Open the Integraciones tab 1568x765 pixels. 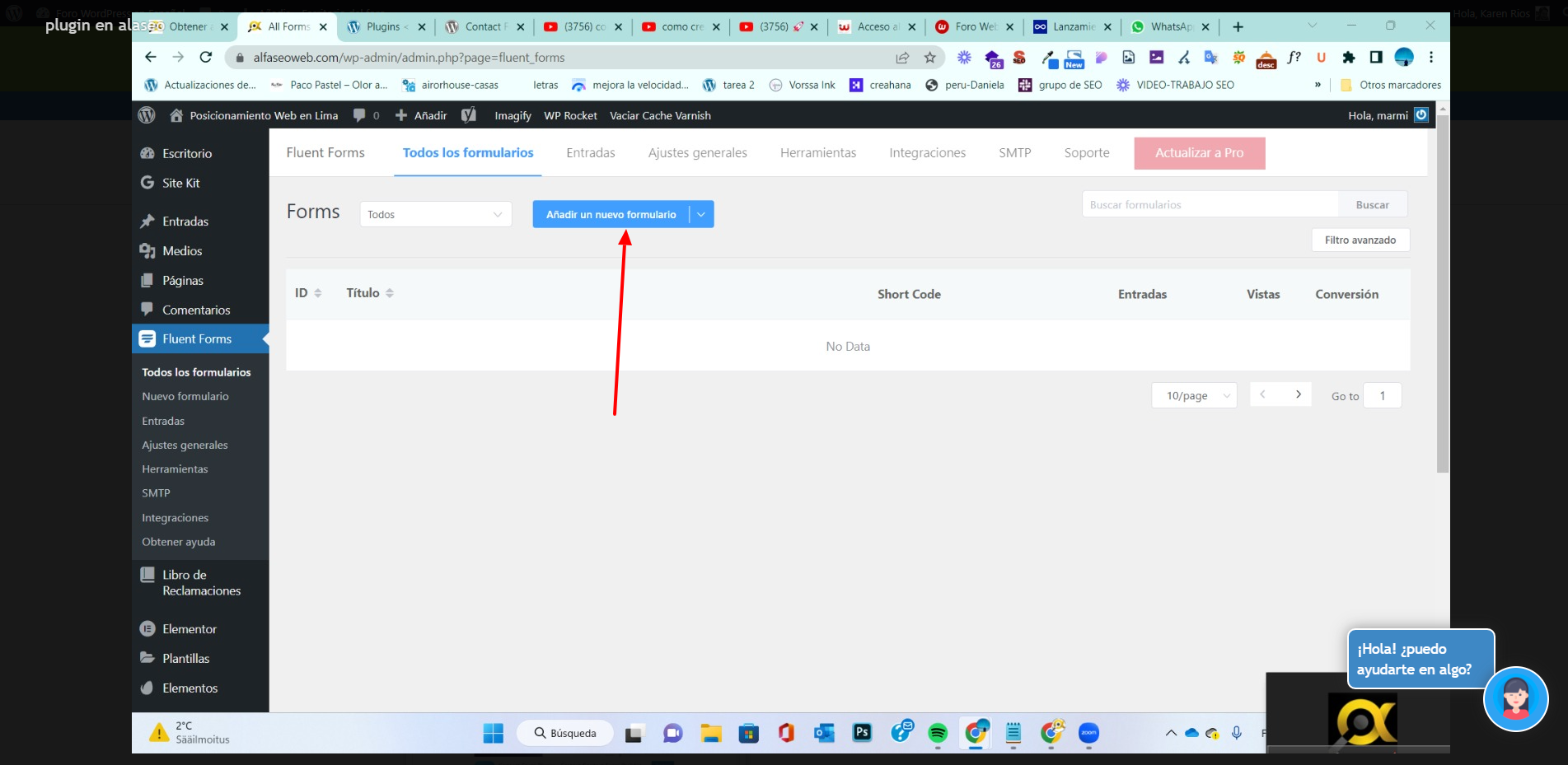pyautogui.click(x=927, y=153)
